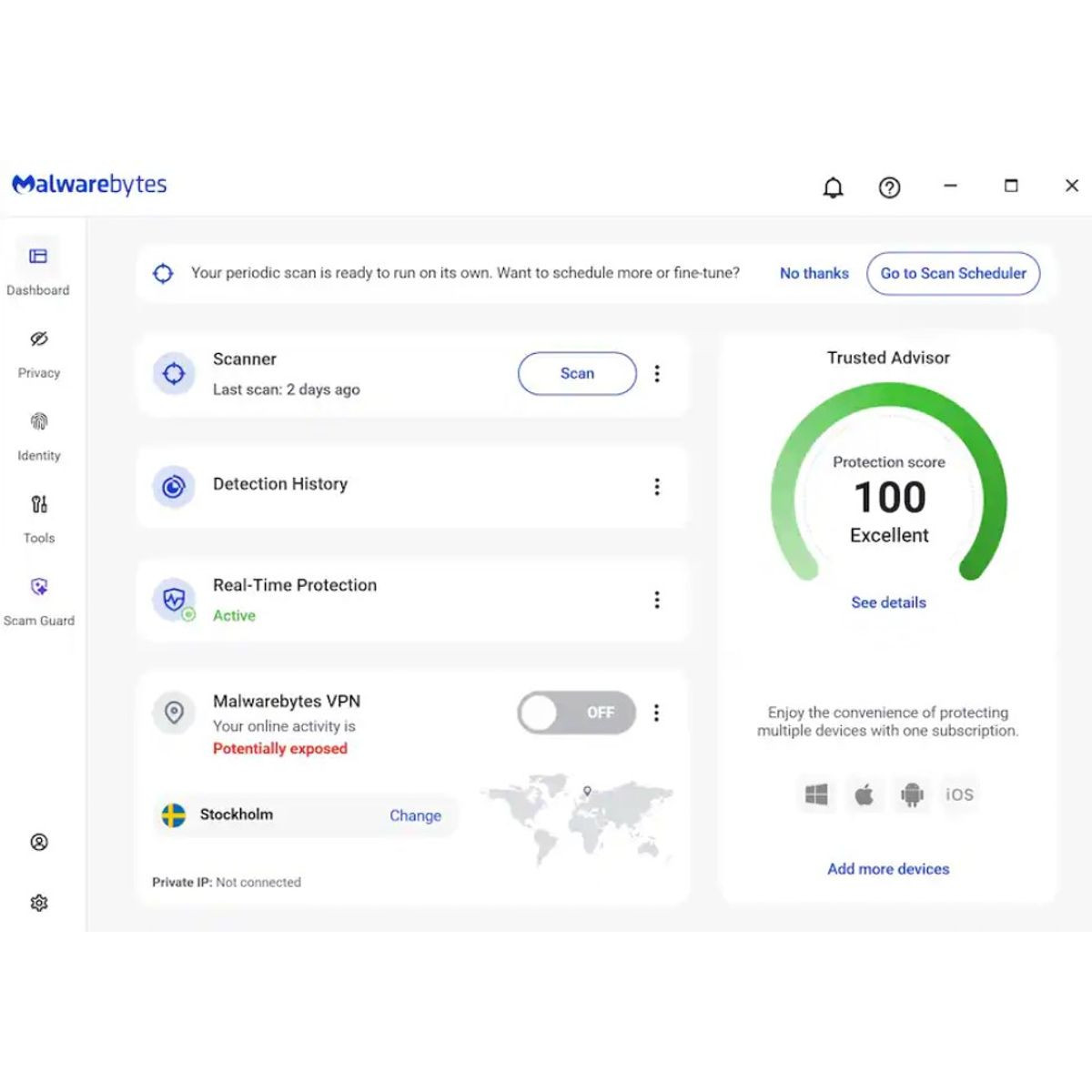Click the Real-Time Protection shield icon
This screenshot has width=1092, height=1092.
coord(174,600)
